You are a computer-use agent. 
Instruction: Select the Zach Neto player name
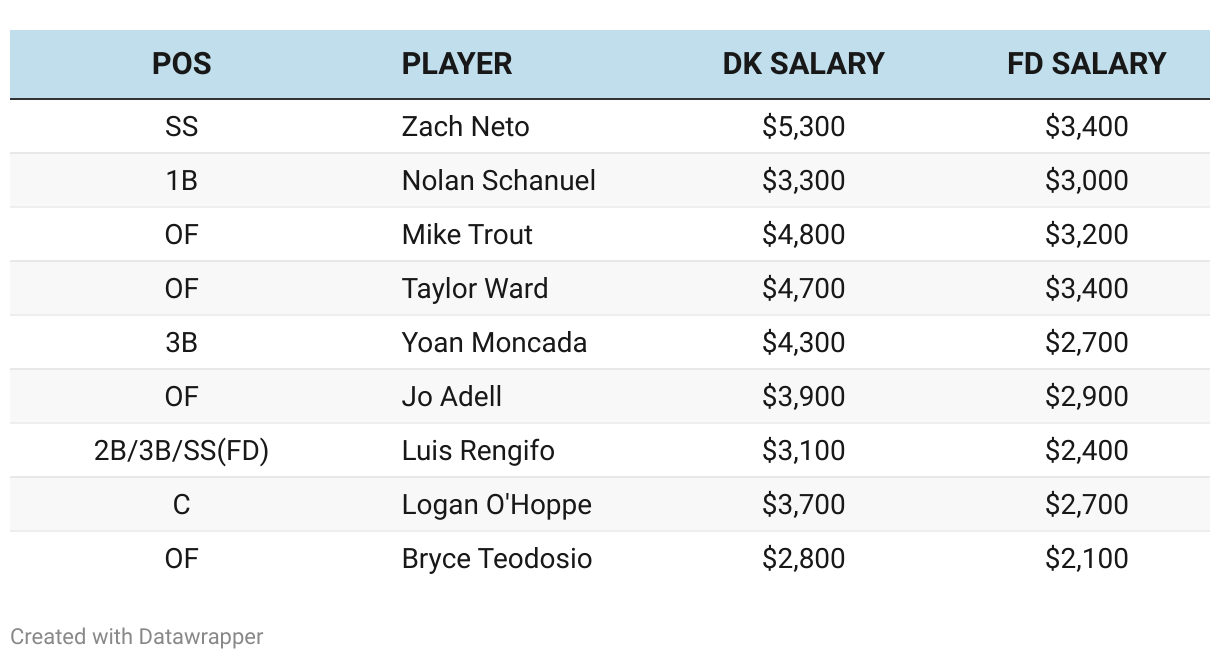coord(466,127)
